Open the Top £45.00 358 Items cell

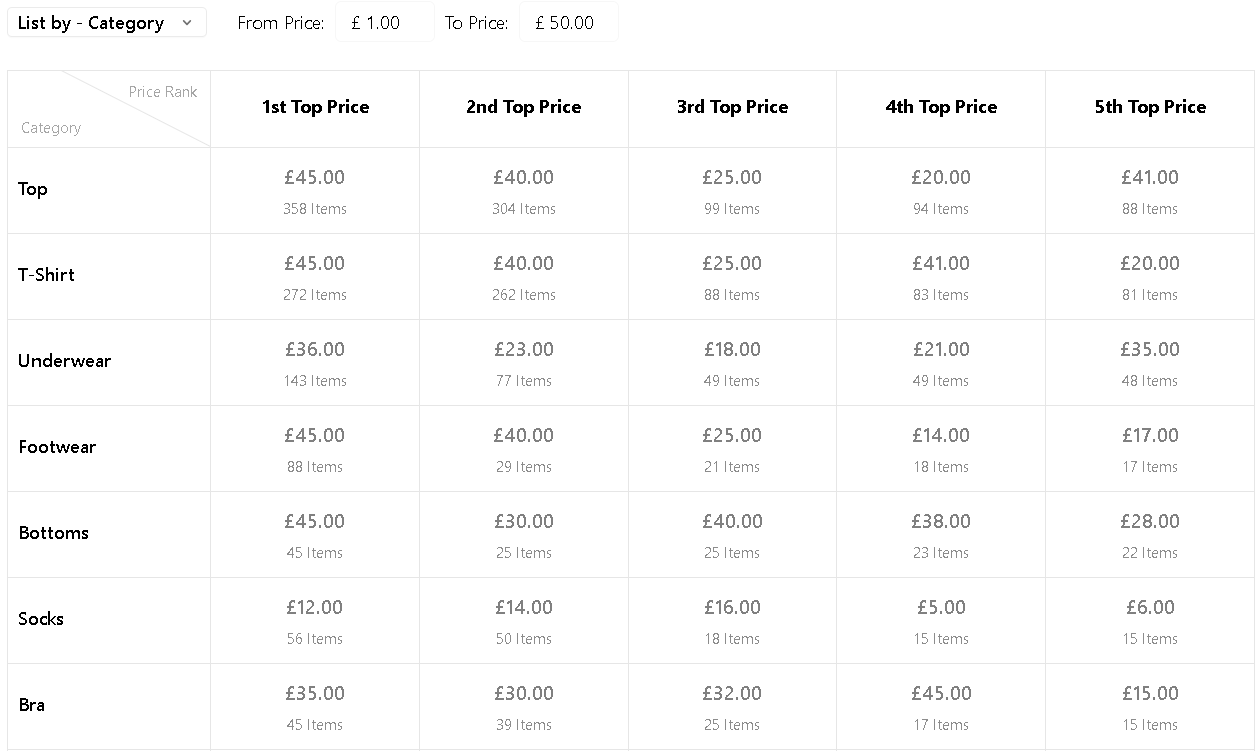(x=315, y=191)
